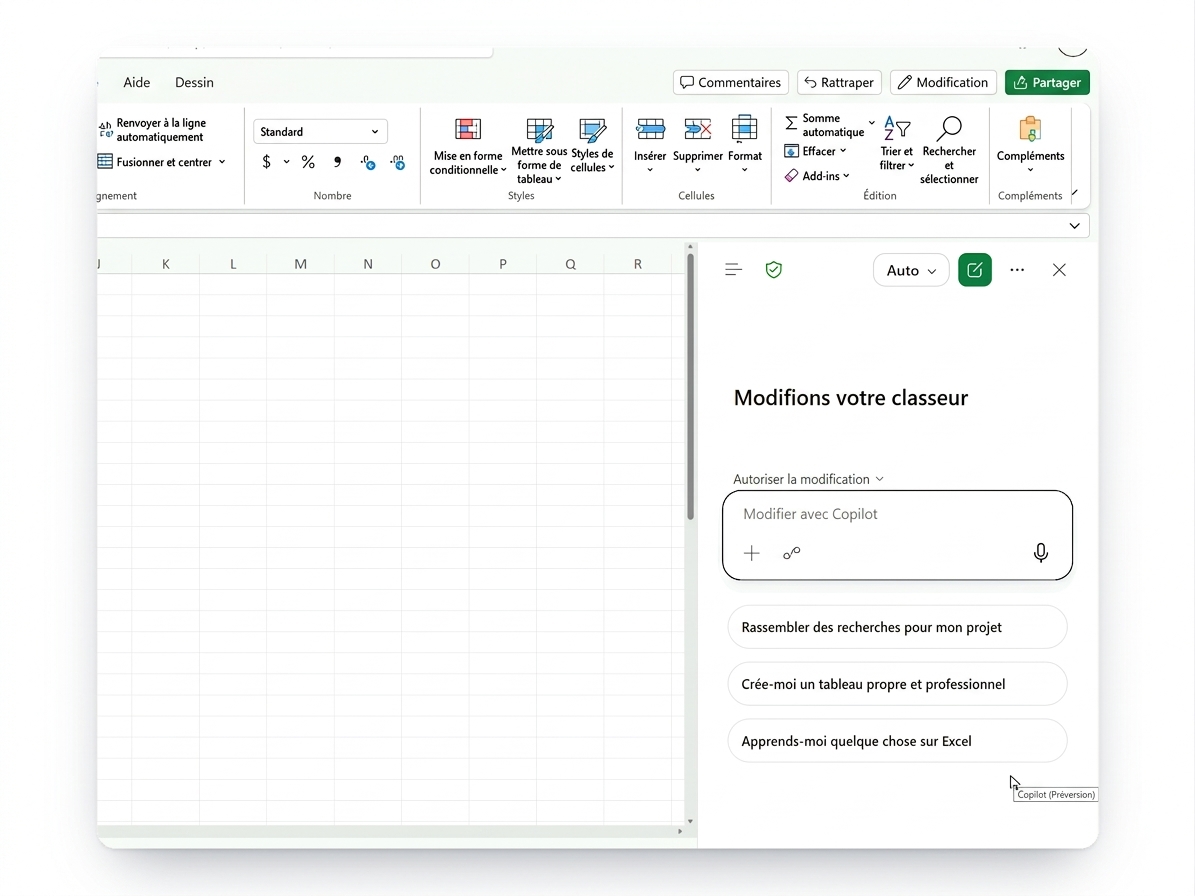Toggle wrap text Renvoyer à la ligne automatiquement
Screen dimensions: 1195x896
coord(153,130)
